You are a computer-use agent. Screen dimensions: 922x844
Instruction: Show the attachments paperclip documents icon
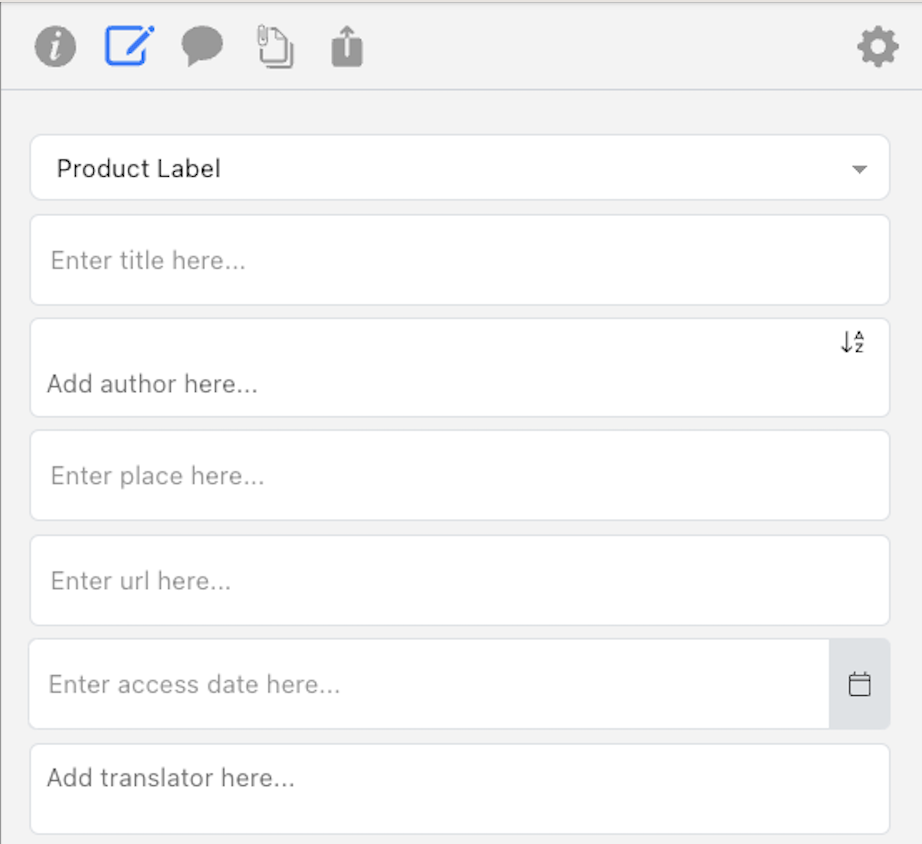click(x=275, y=46)
